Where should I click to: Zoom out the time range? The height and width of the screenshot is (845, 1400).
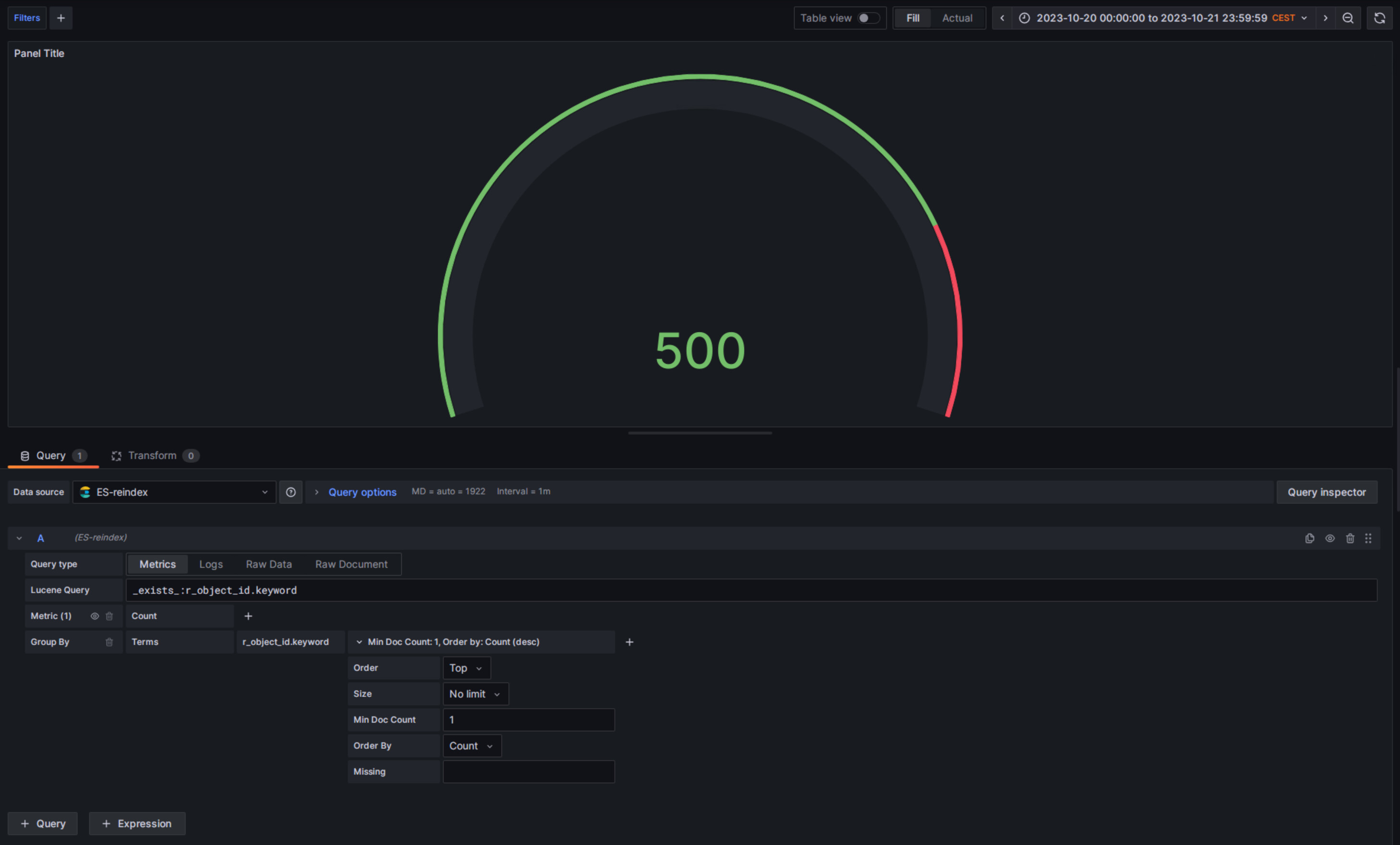(1348, 18)
